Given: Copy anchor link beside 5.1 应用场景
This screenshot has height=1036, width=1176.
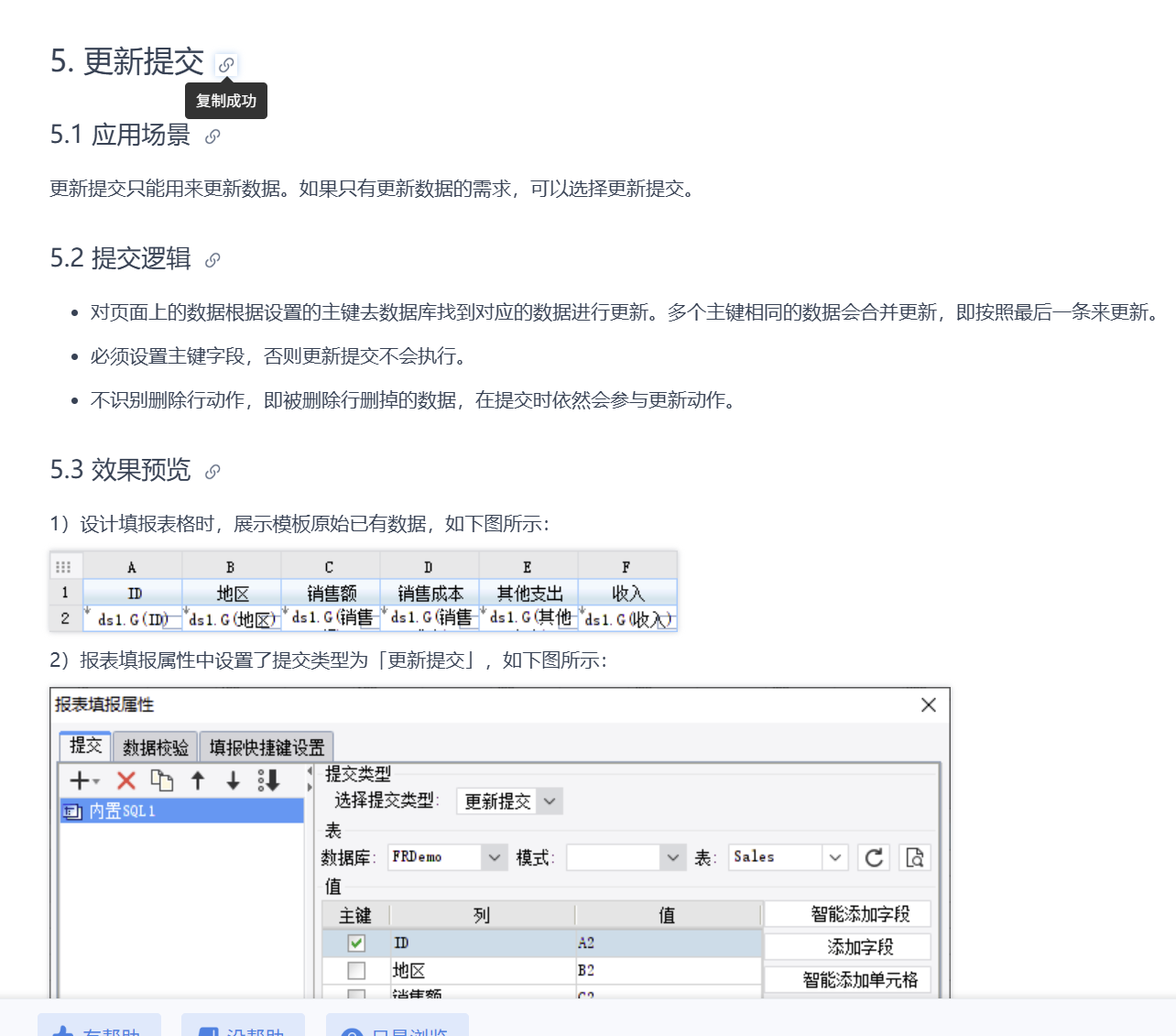Looking at the screenshot, I should tap(212, 136).
